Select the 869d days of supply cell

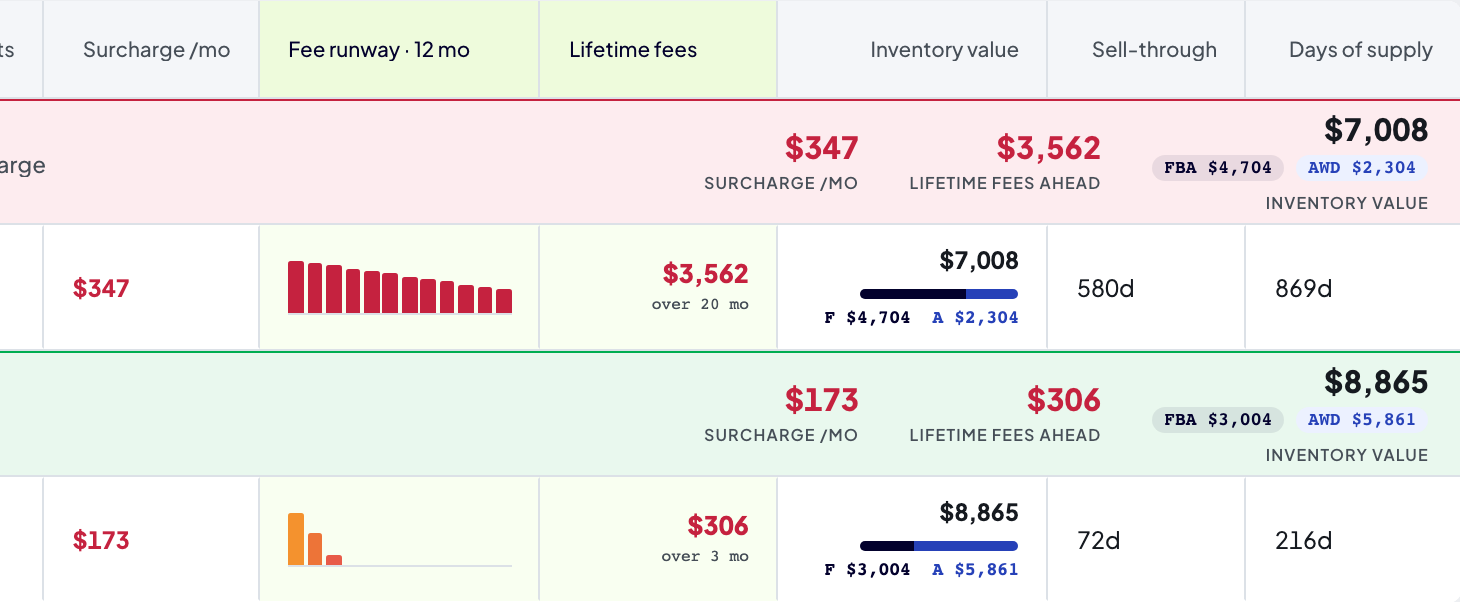click(1352, 288)
